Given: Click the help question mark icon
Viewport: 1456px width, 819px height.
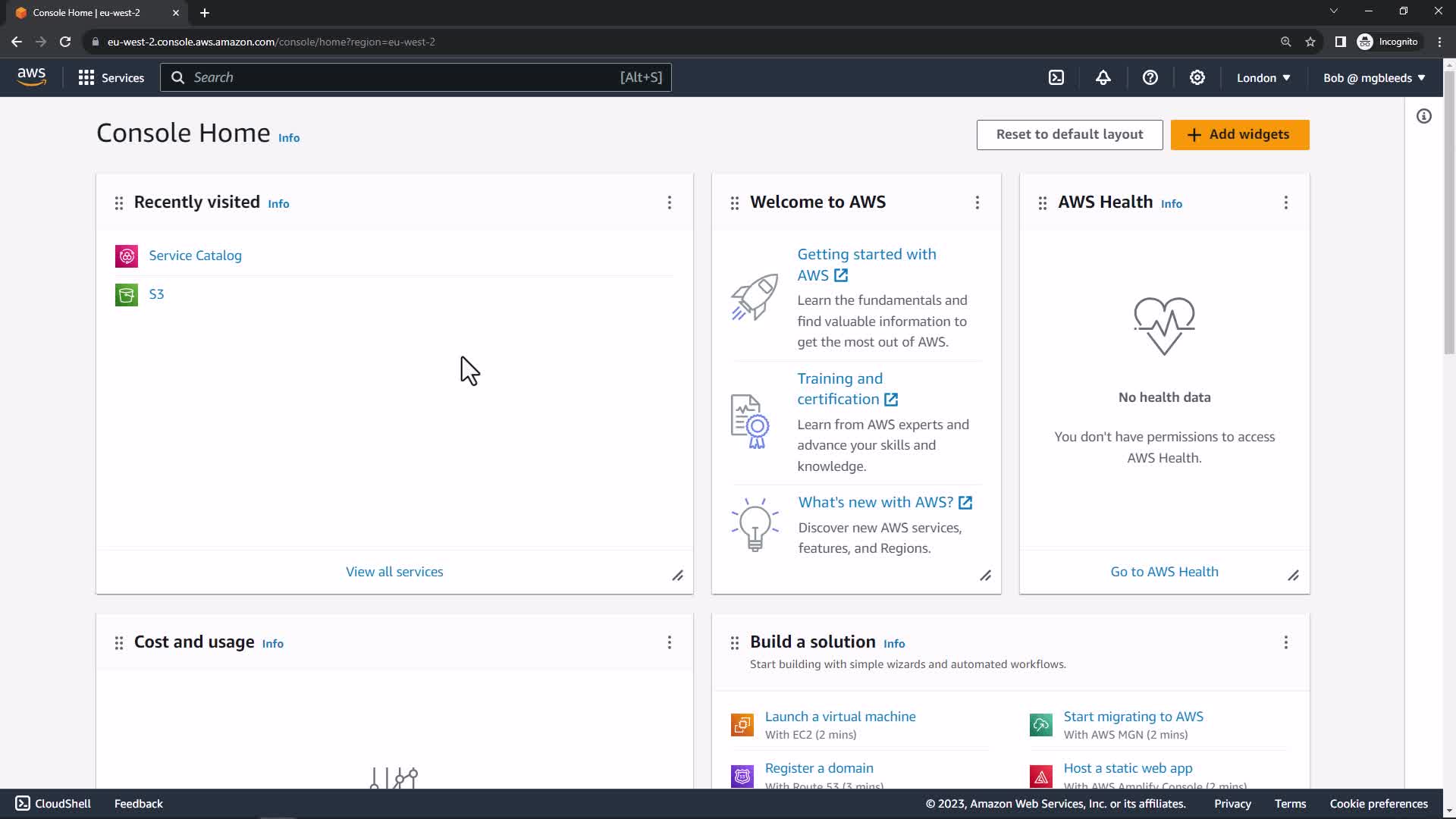Looking at the screenshot, I should coord(1150,77).
